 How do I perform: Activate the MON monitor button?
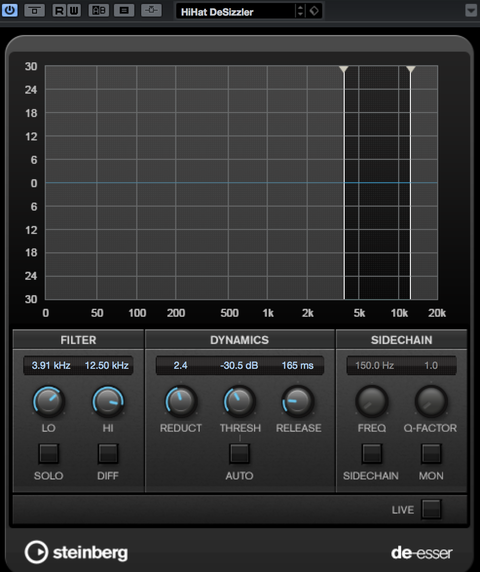pyautogui.click(x=431, y=453)
